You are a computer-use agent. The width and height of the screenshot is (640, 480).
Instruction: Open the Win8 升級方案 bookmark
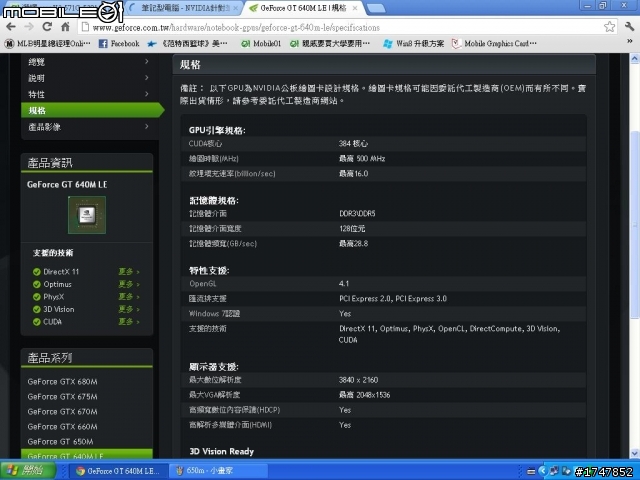(x=414, y=43)
